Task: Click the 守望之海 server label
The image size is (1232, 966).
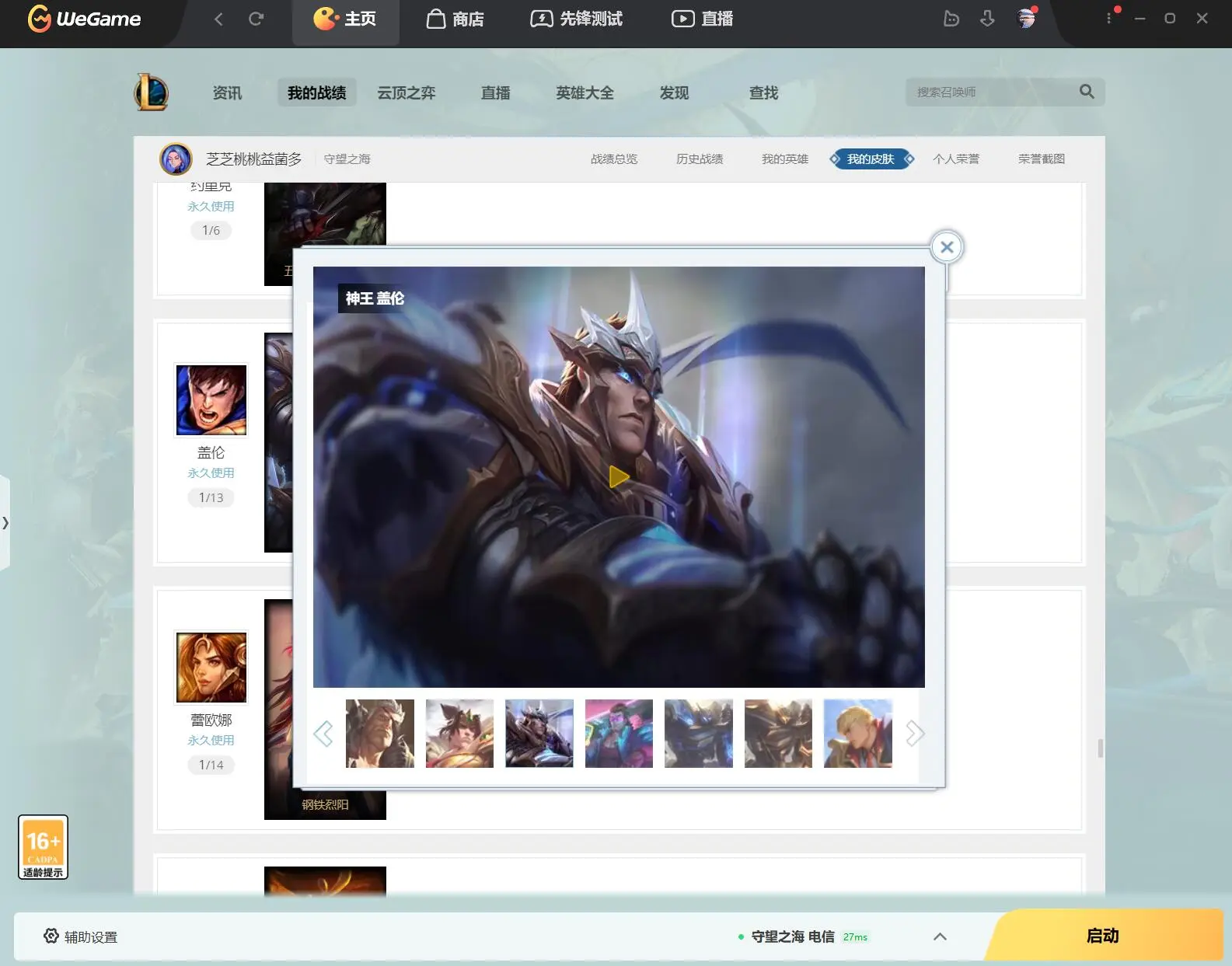Action: click(x=347, y=159)
